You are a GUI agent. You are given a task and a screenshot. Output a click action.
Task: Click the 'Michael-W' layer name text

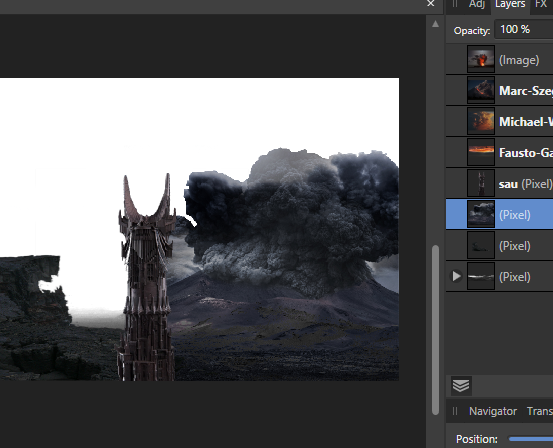tap(526, 122)
